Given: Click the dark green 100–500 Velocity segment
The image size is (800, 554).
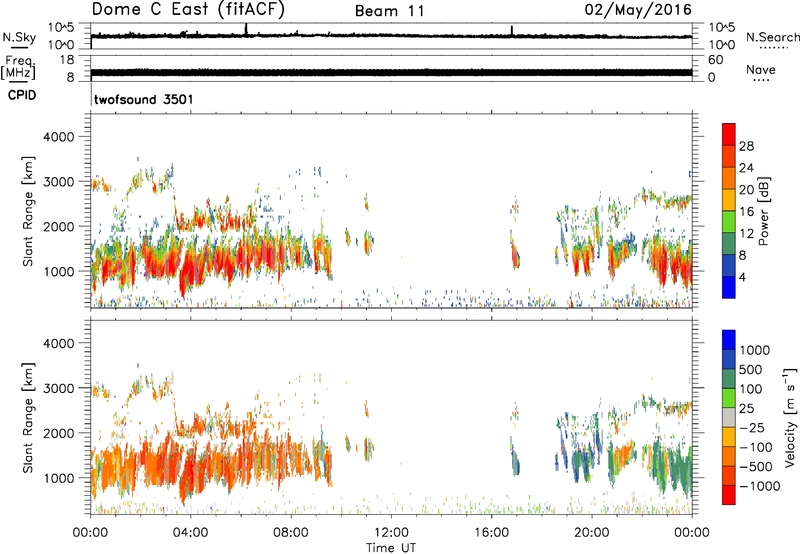Looking at the screenshot, I should tap(729, 379).
